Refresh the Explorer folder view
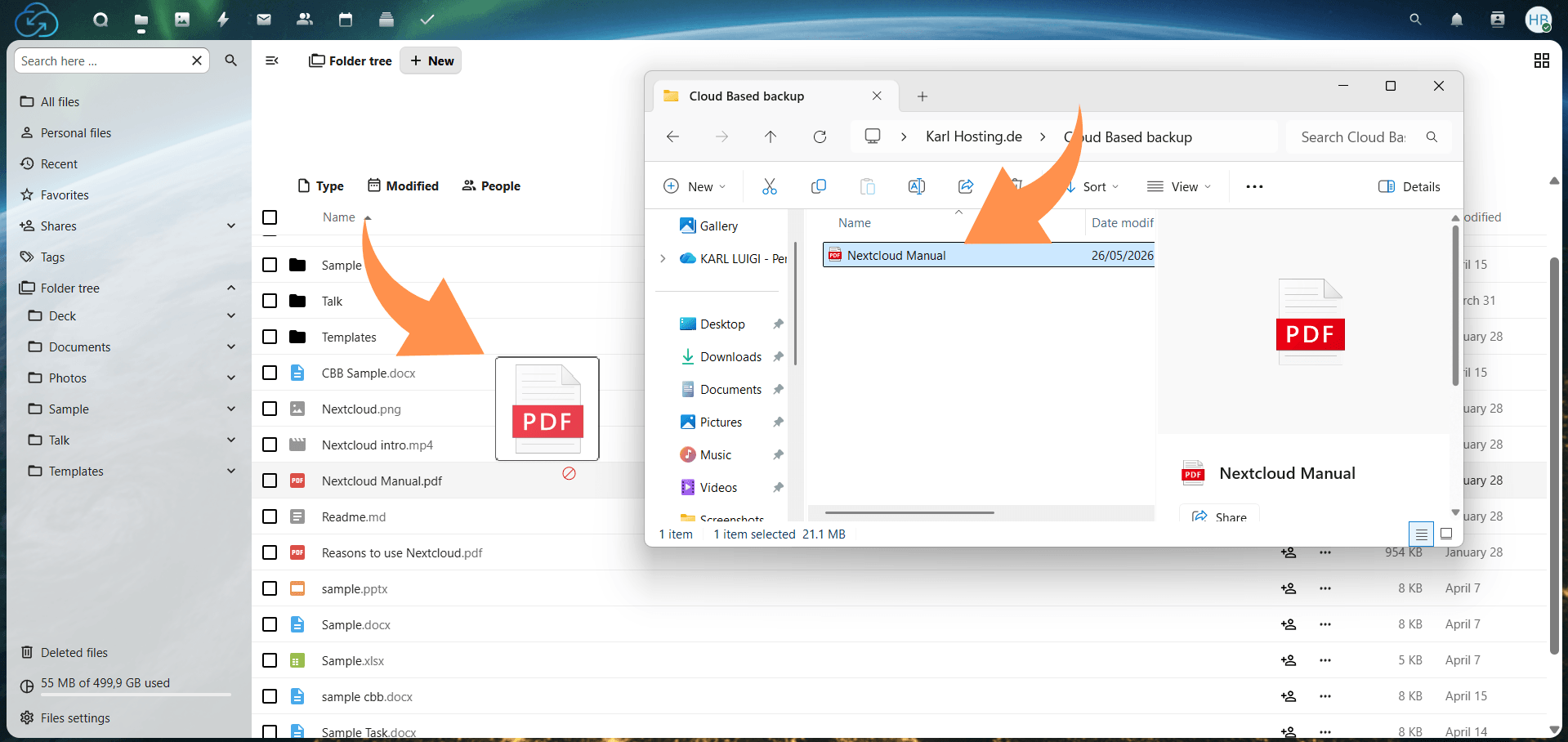This screenshot has width=1568, height=742. coord(820,136)
